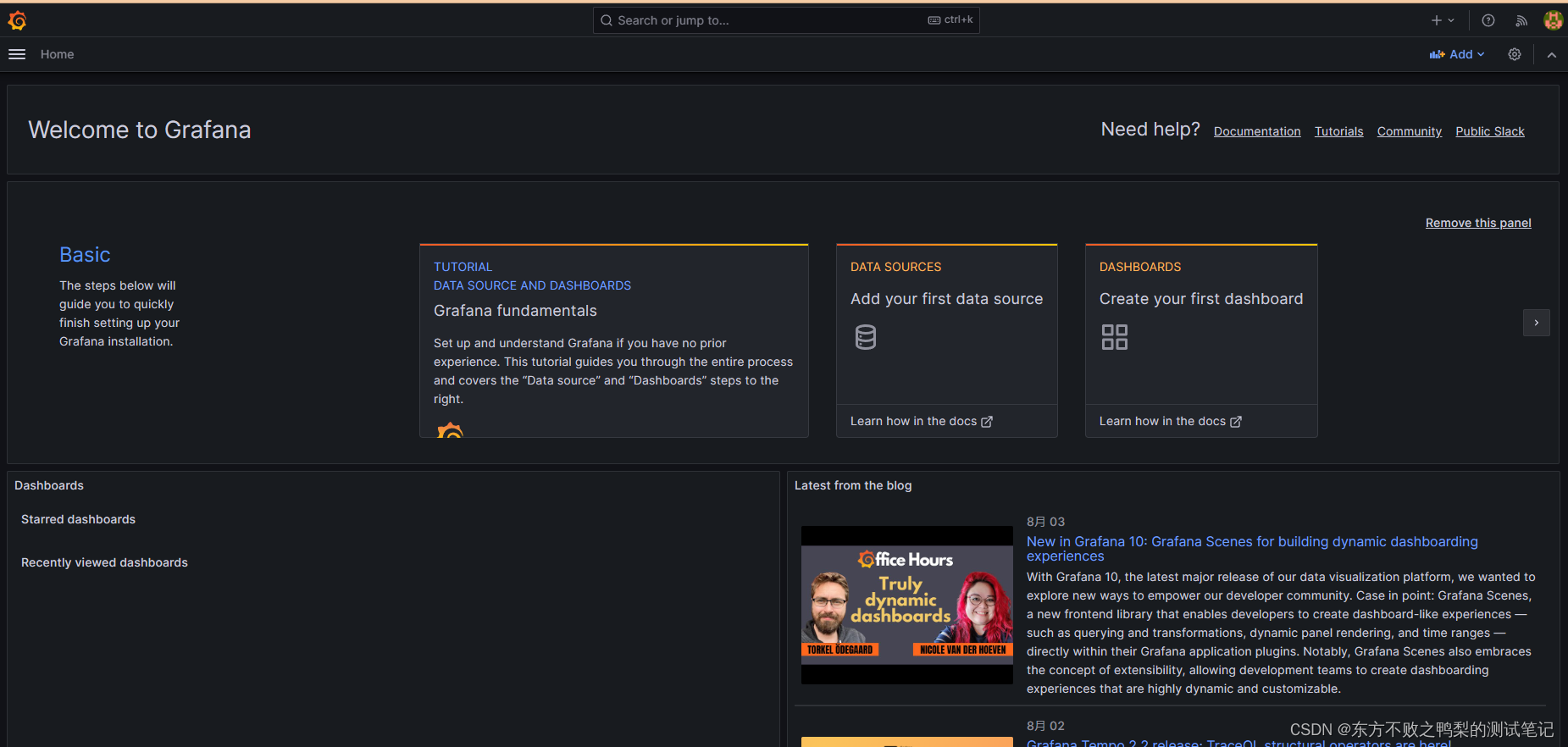1568x747 pixels.
Task: Open Learn how in docs under Dashboards
Action: coord(1171,421)
